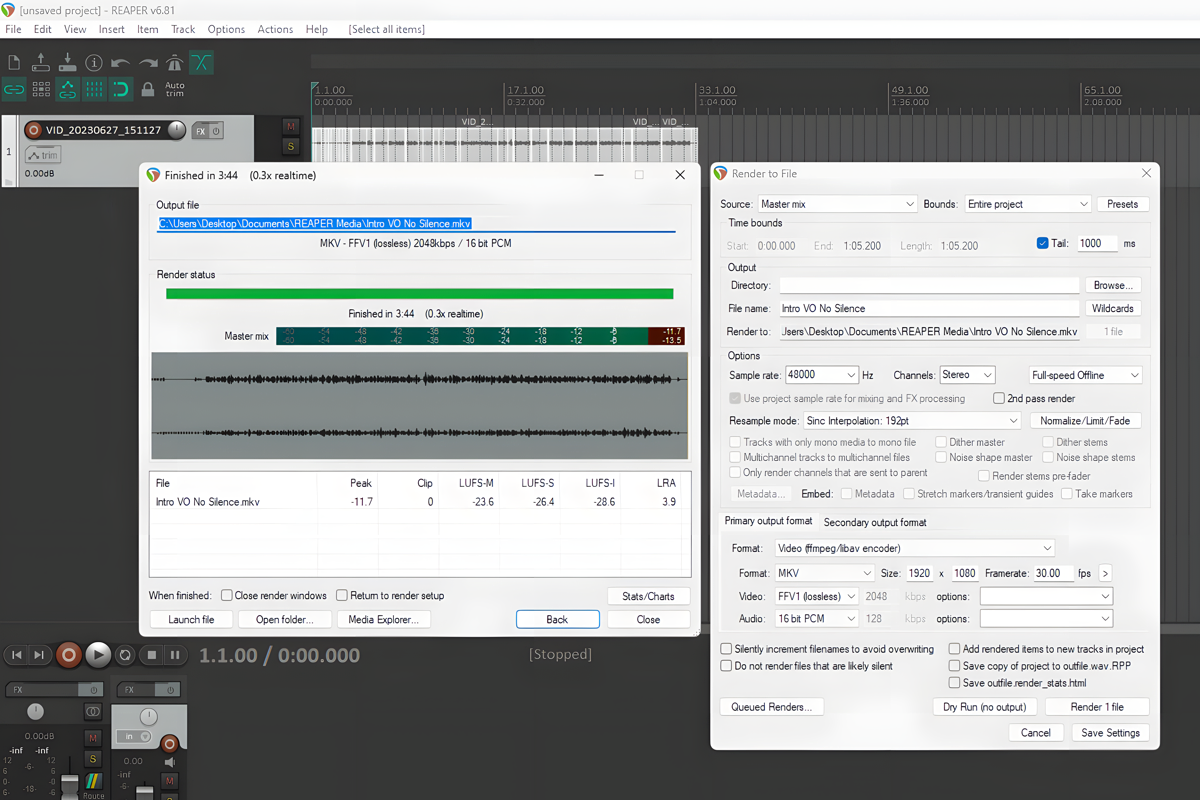Toggle the repeat loop transport button
Screen dimensions: 1200x800
[x=125, y=655]
